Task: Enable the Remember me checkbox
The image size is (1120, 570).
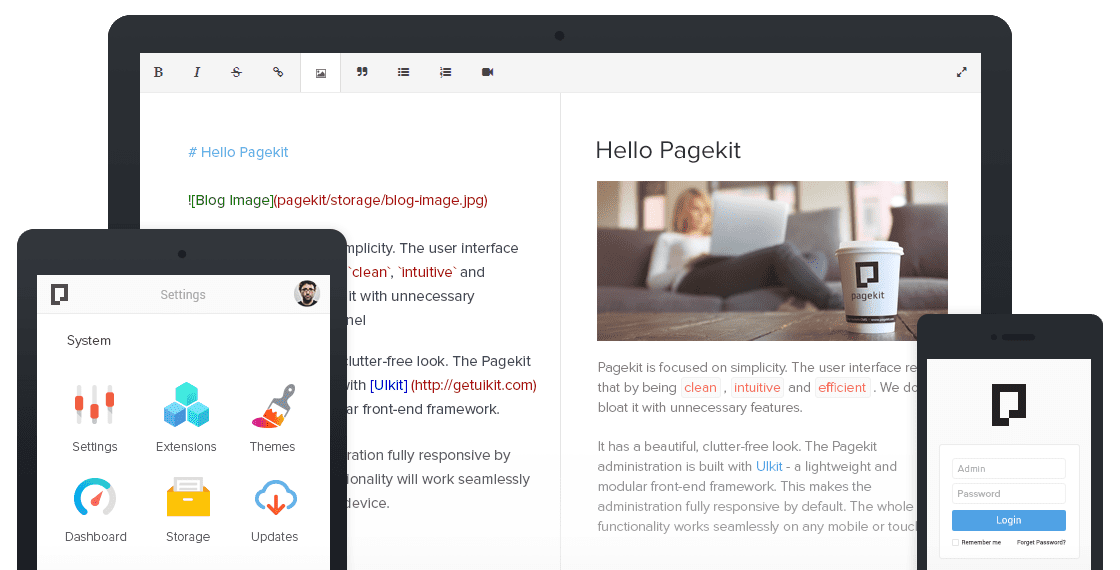Action: click(956, 542)
